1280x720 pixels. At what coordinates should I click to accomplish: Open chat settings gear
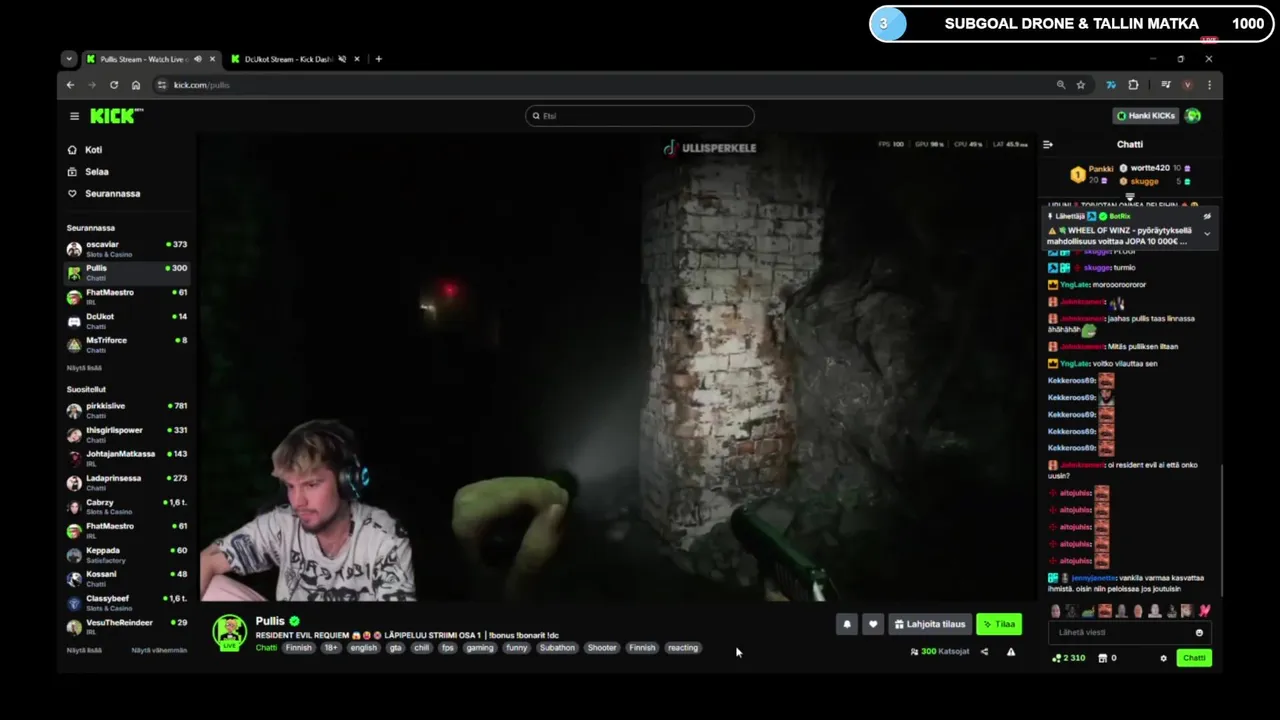coord(1163,658)
